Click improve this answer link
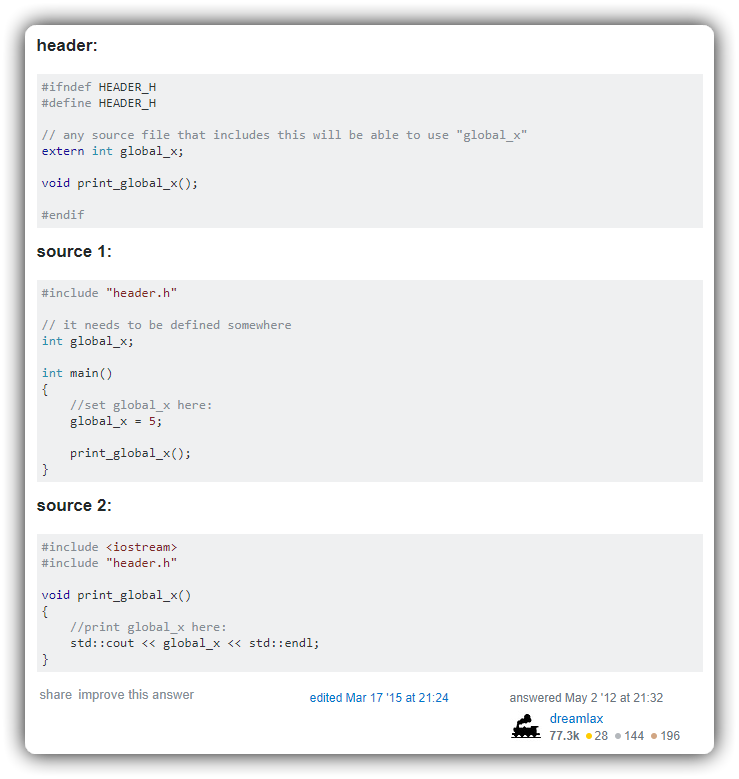Screen dimensions: 739x779 click(136, 695)
